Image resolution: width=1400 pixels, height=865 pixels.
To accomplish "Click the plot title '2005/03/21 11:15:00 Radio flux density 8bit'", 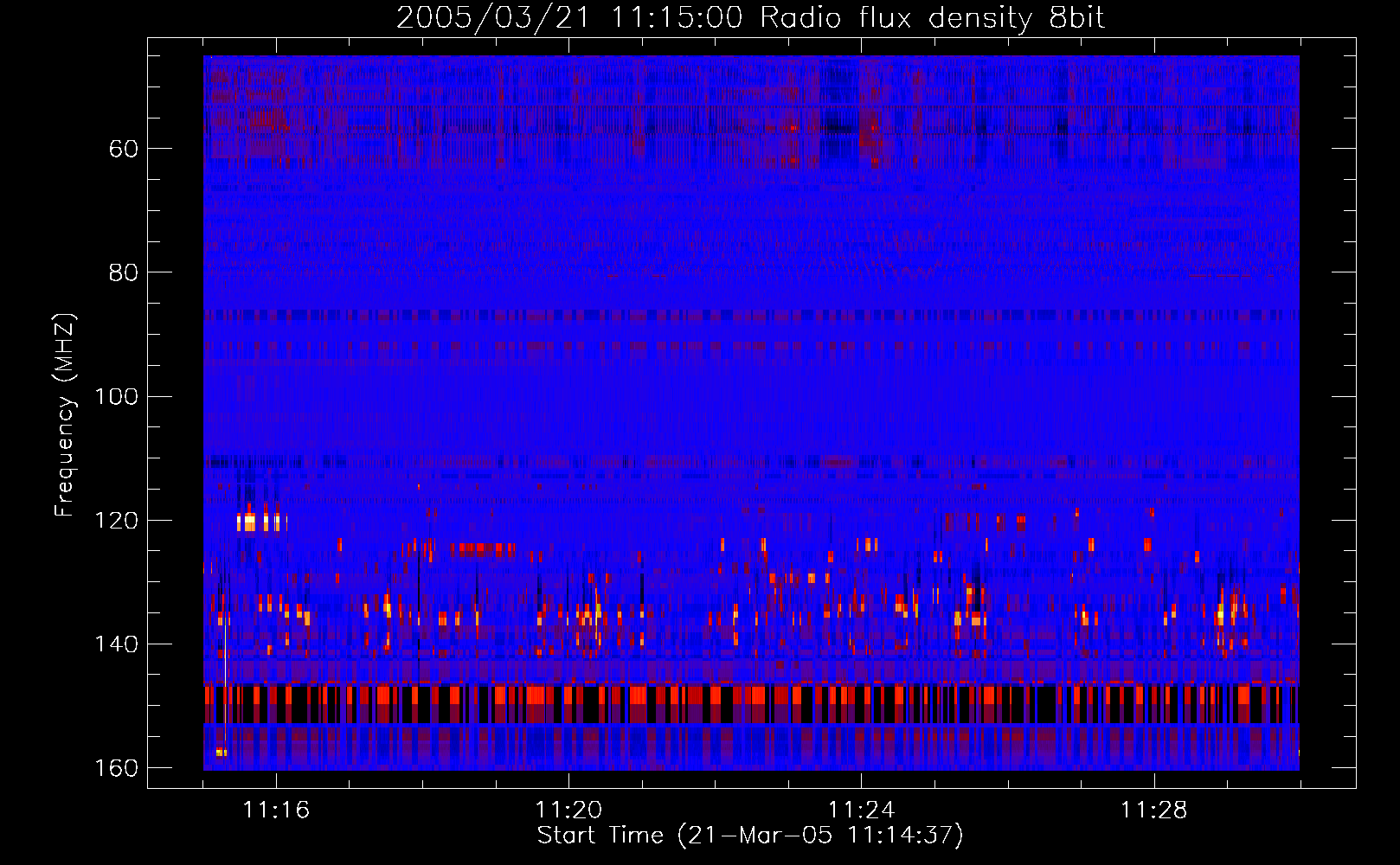I will [x=750, y=17].
